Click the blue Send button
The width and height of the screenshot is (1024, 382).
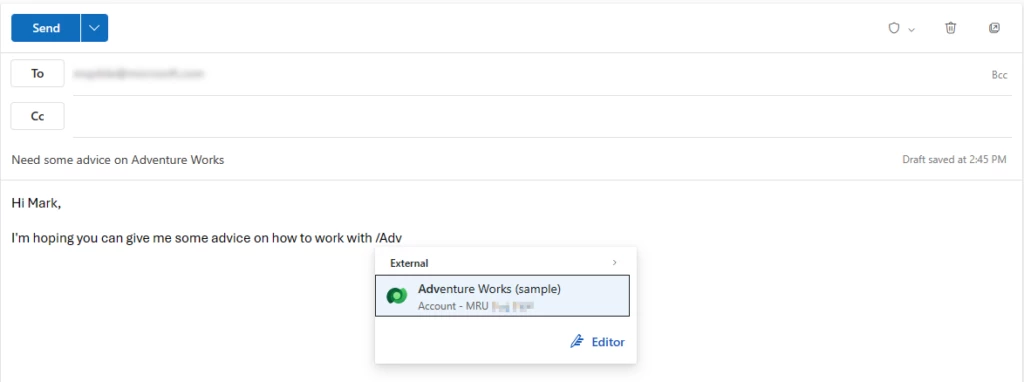pyautogui.click(x=46, y=28)
